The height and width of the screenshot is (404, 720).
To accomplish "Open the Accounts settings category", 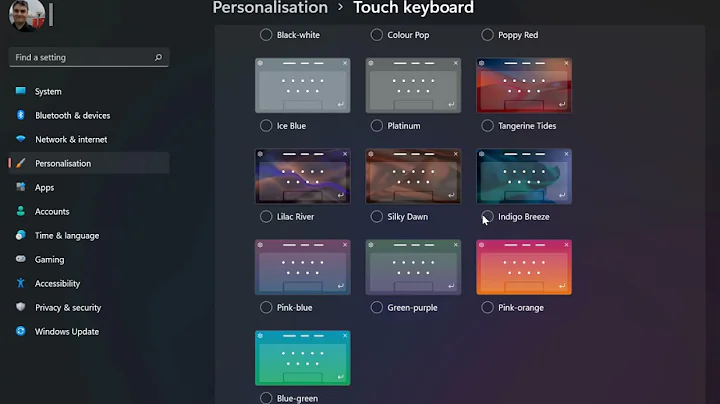I will pyautogui.click(x=89, y=211).
